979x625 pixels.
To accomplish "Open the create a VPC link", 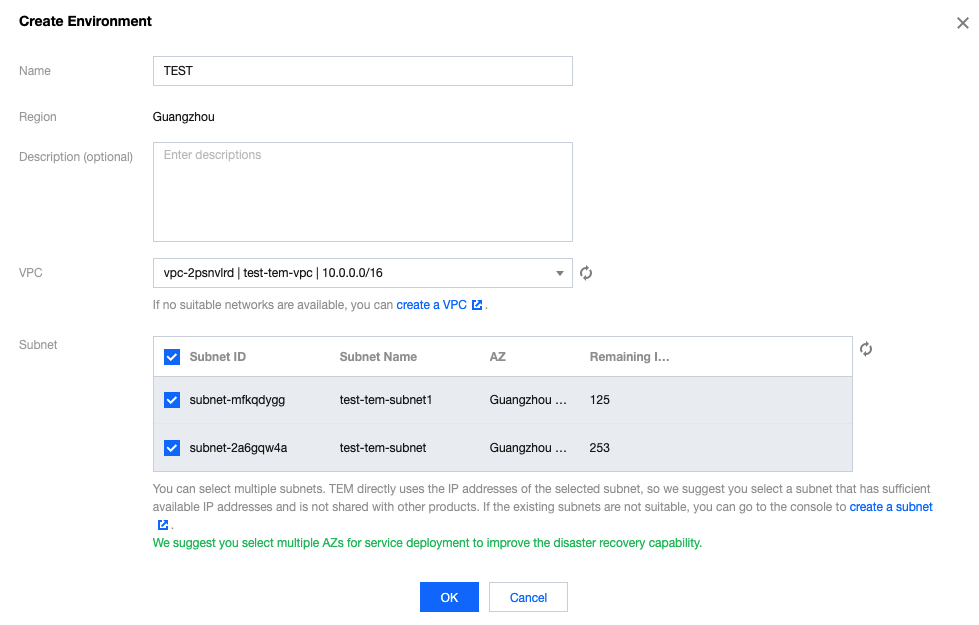I will point(432,305).
